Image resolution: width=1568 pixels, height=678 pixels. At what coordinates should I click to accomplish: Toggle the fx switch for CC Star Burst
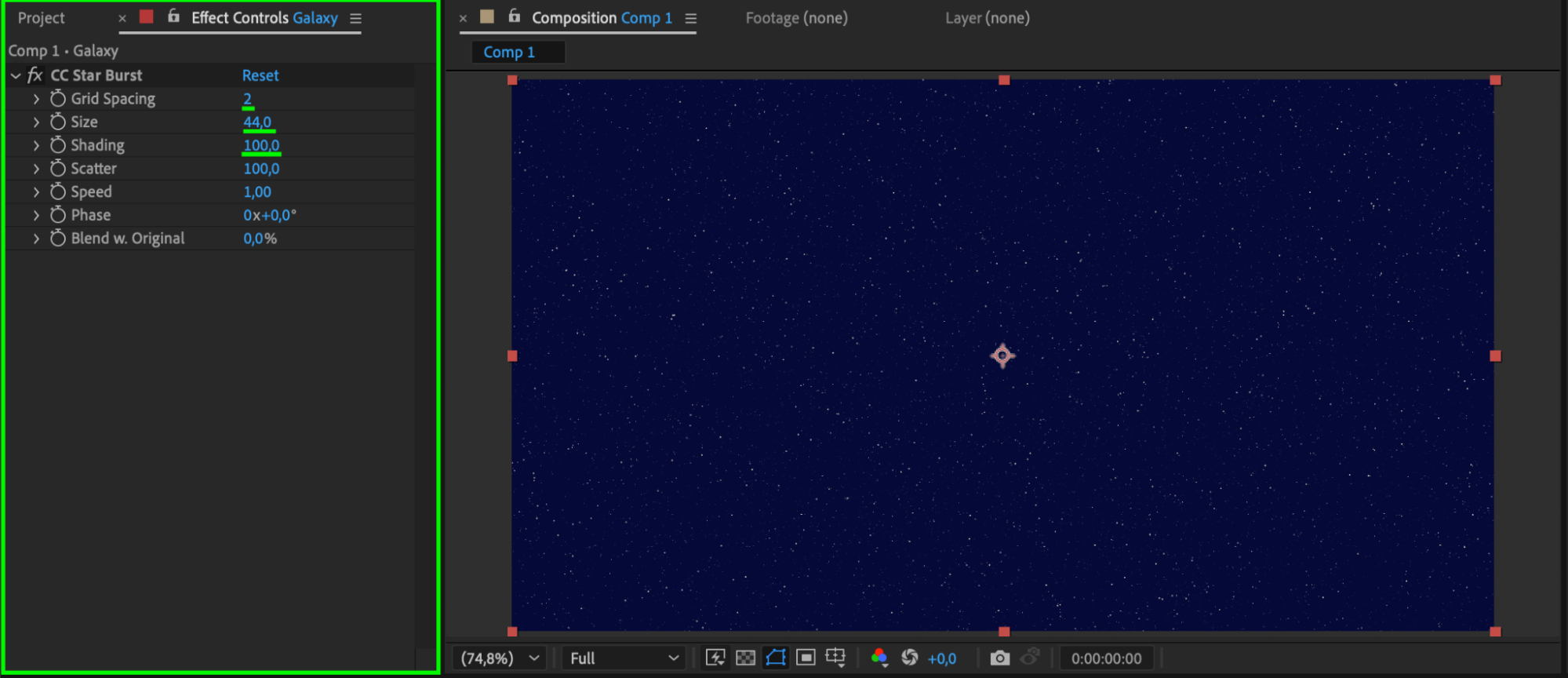[35, 75]
